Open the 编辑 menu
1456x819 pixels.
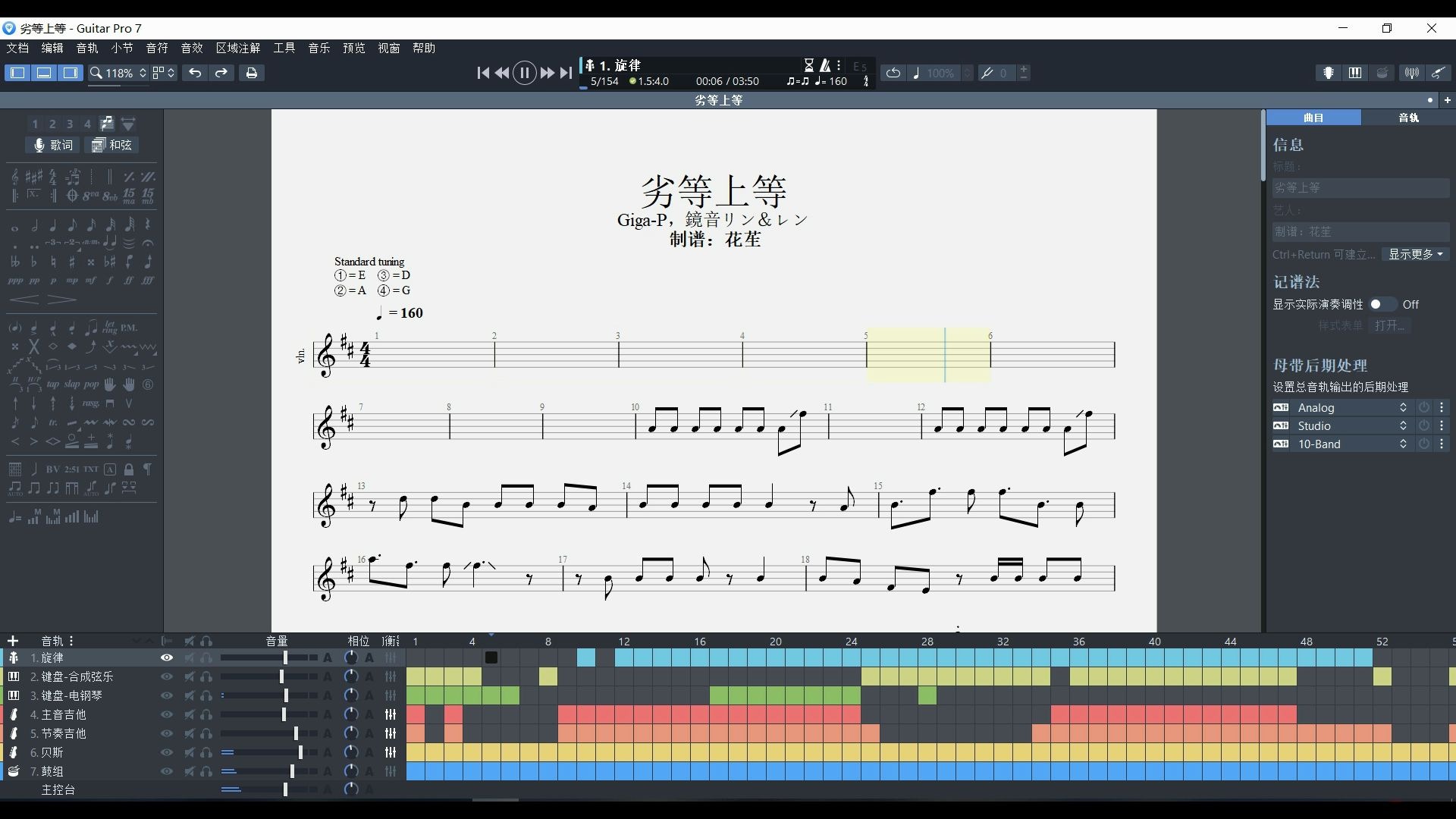52,48
